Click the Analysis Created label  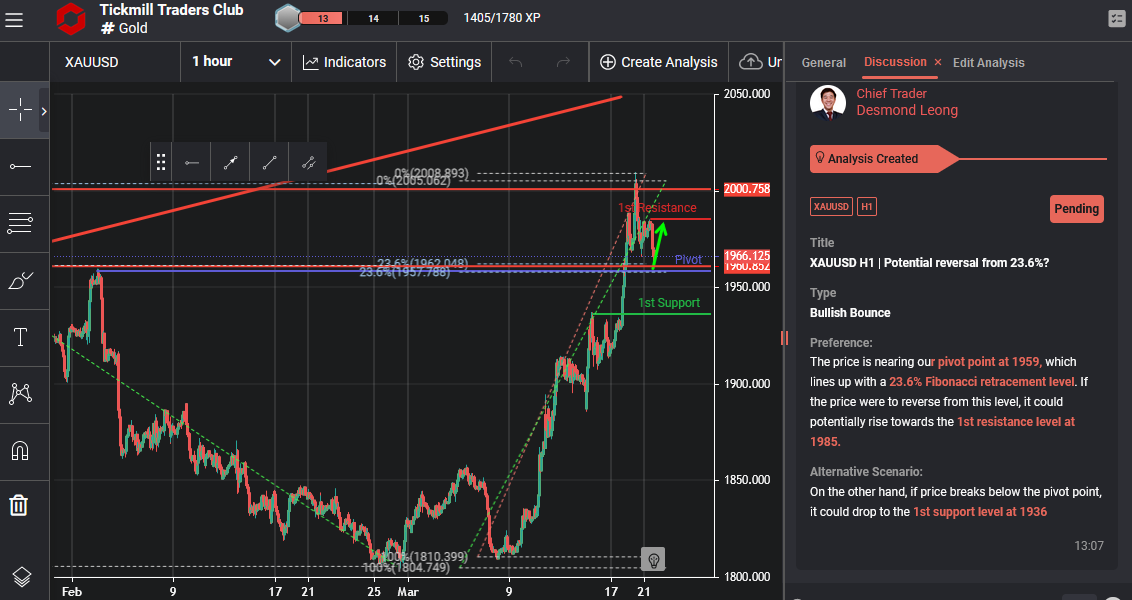pos(873,159)
